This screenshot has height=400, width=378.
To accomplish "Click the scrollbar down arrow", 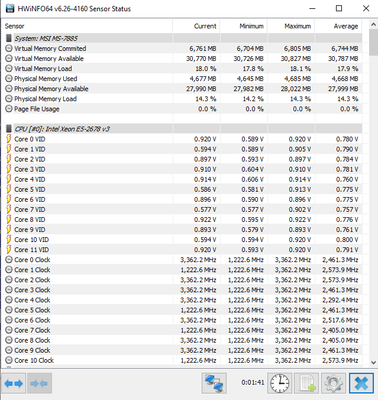I will coord(373,362).
